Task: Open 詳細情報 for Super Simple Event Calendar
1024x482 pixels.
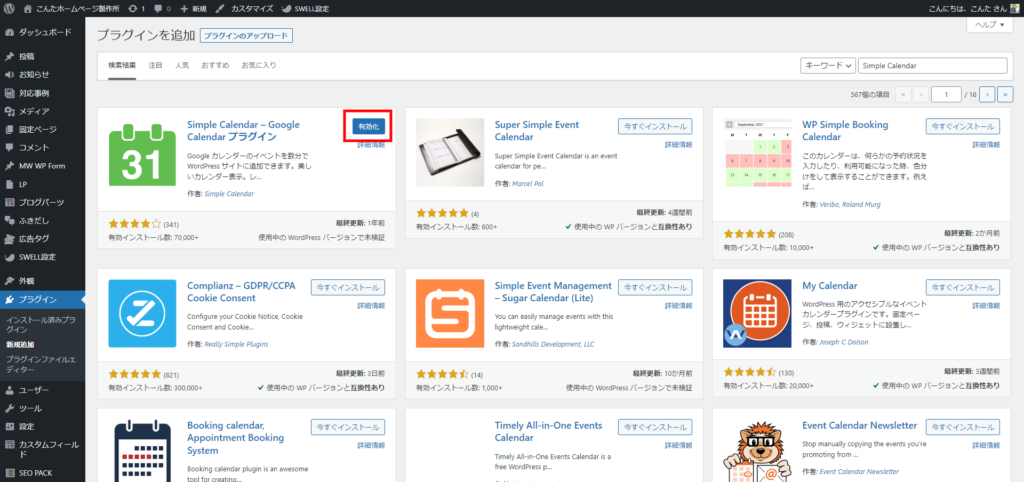Action: 679,145
